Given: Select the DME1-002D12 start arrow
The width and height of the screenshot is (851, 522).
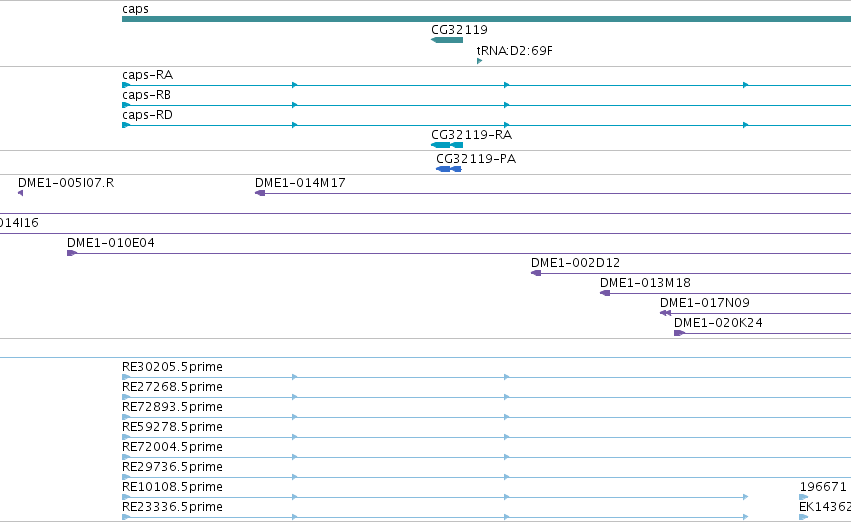Looking at the screenshot, I should pyautogui.click(x=536, y=273).
